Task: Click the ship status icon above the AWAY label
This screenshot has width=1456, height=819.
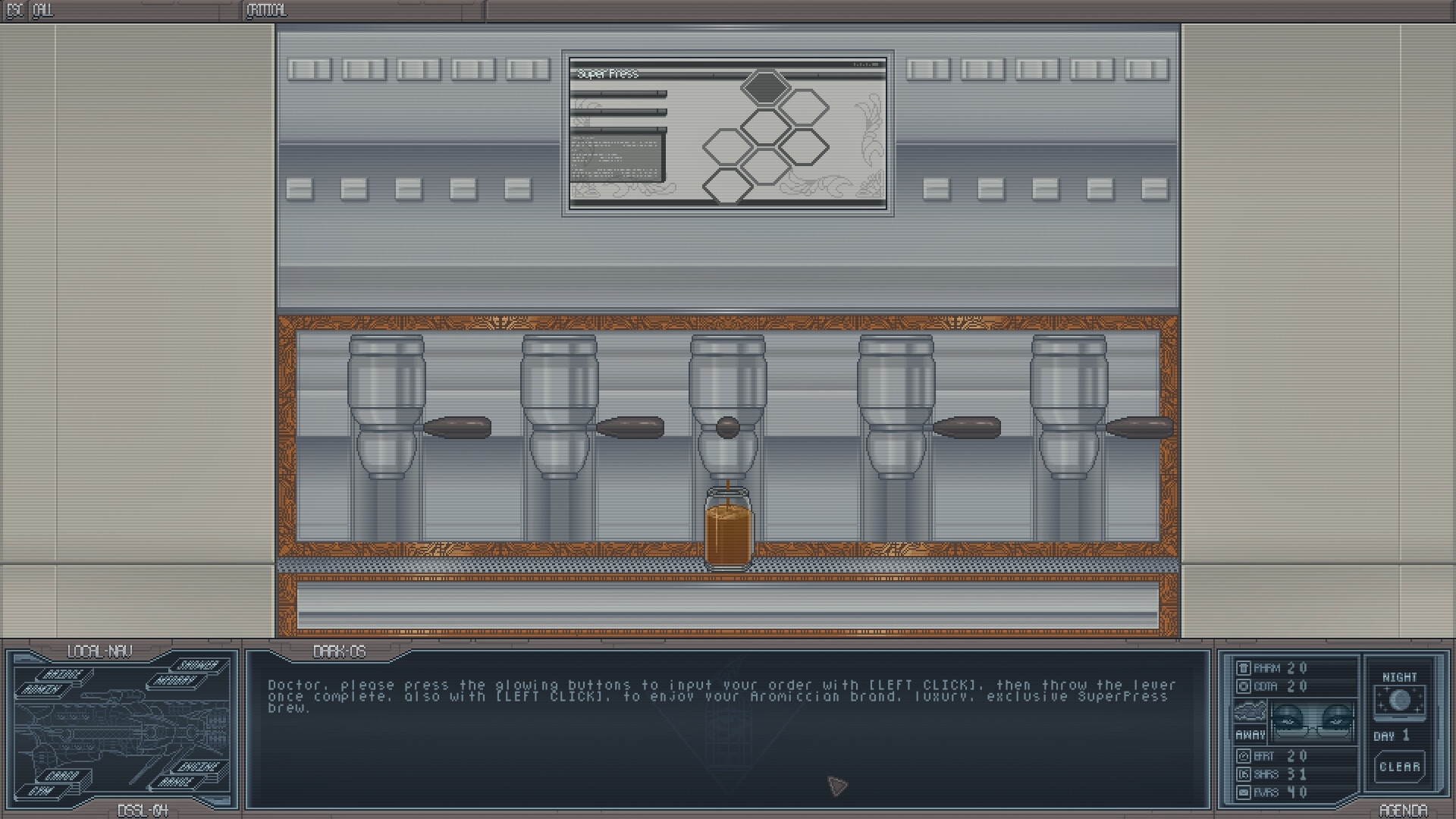Action: coord(1250,711)
